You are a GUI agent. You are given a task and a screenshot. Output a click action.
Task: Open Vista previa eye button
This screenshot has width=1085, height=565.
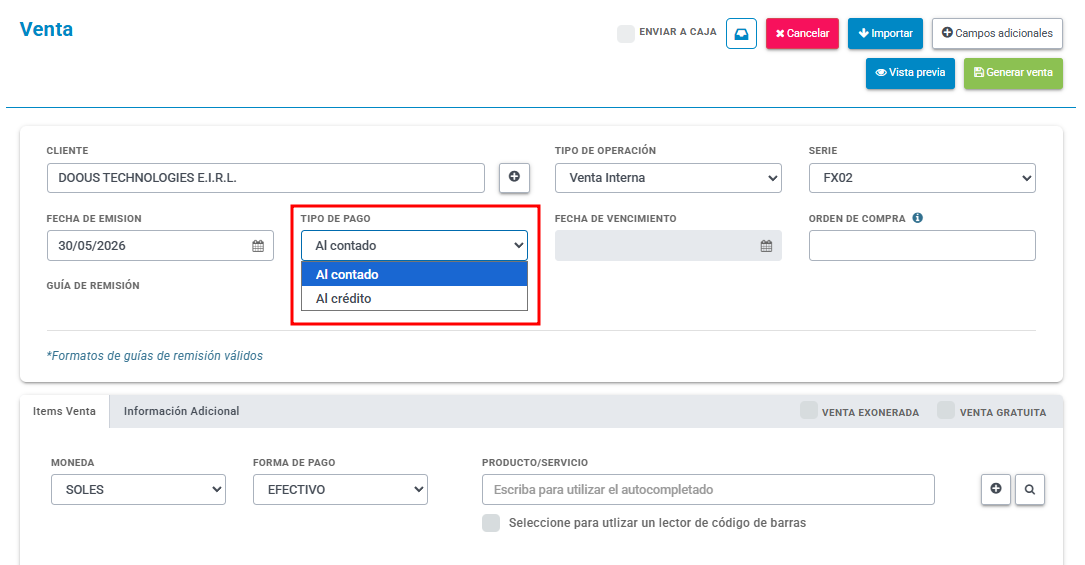coord(910,73)
